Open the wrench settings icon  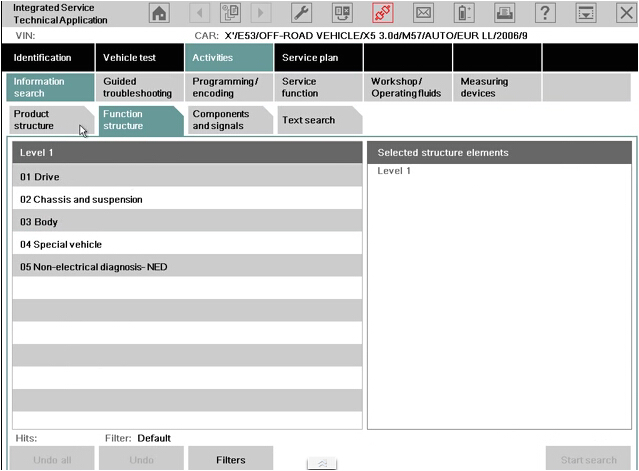(x=299, y=13)
